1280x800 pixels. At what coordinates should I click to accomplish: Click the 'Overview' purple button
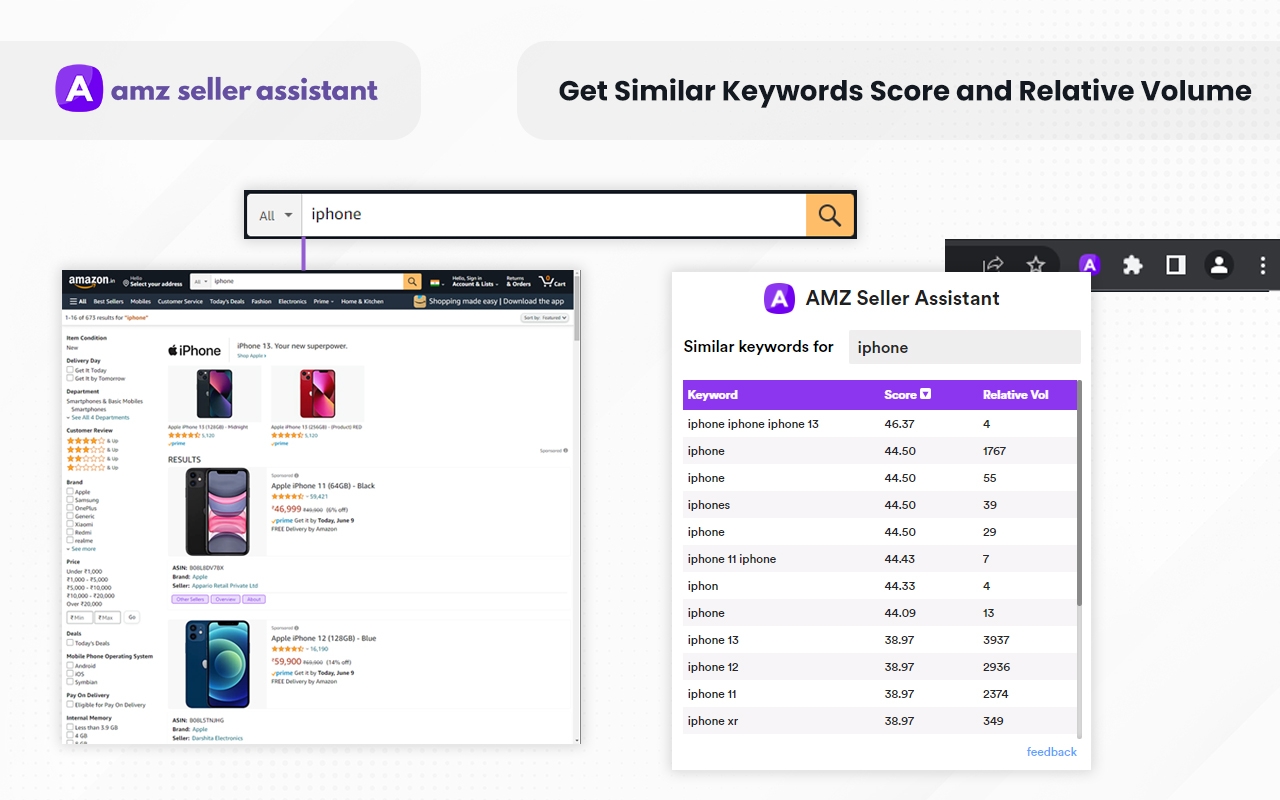(225, 599)
